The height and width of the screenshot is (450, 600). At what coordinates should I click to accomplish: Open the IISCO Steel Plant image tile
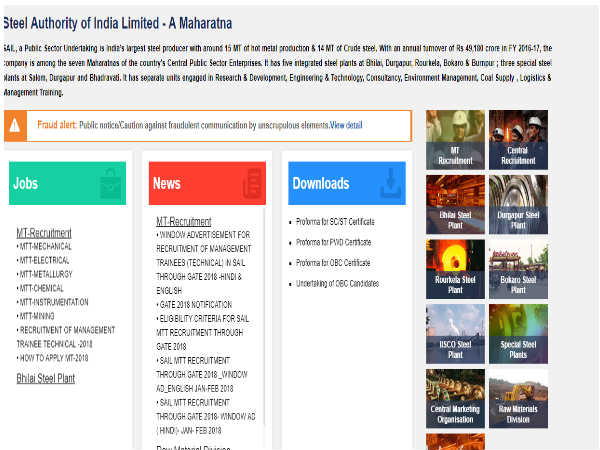(455, 334)
